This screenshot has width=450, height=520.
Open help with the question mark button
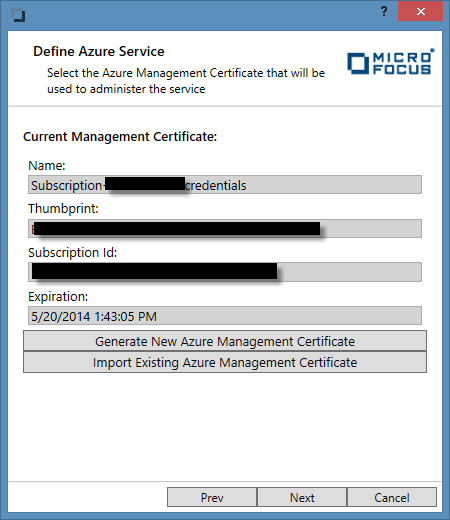(x=384, y=11)
